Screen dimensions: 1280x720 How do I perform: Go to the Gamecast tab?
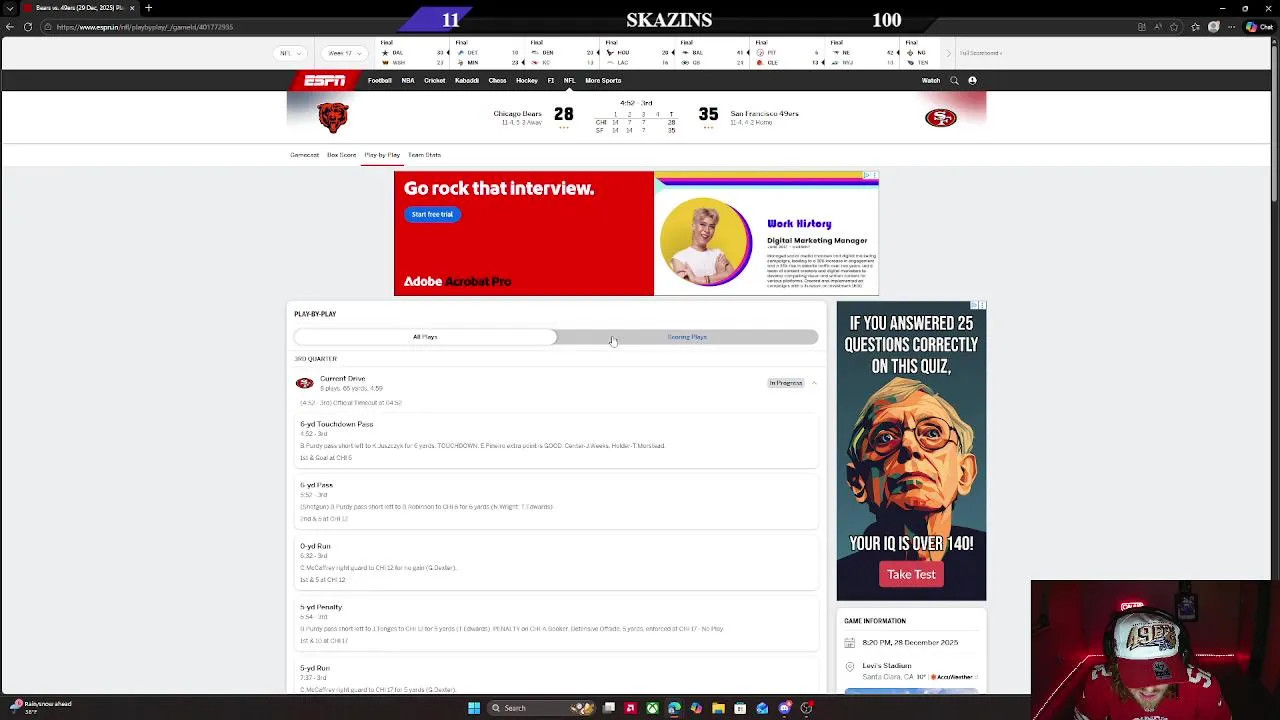pyautogui.click(x=304, y=155)
